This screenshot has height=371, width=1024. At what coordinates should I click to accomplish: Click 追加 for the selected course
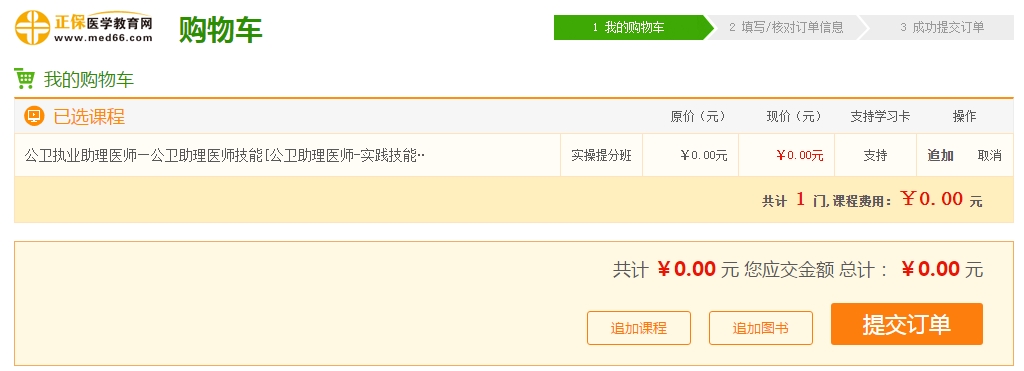coord(940,155)
